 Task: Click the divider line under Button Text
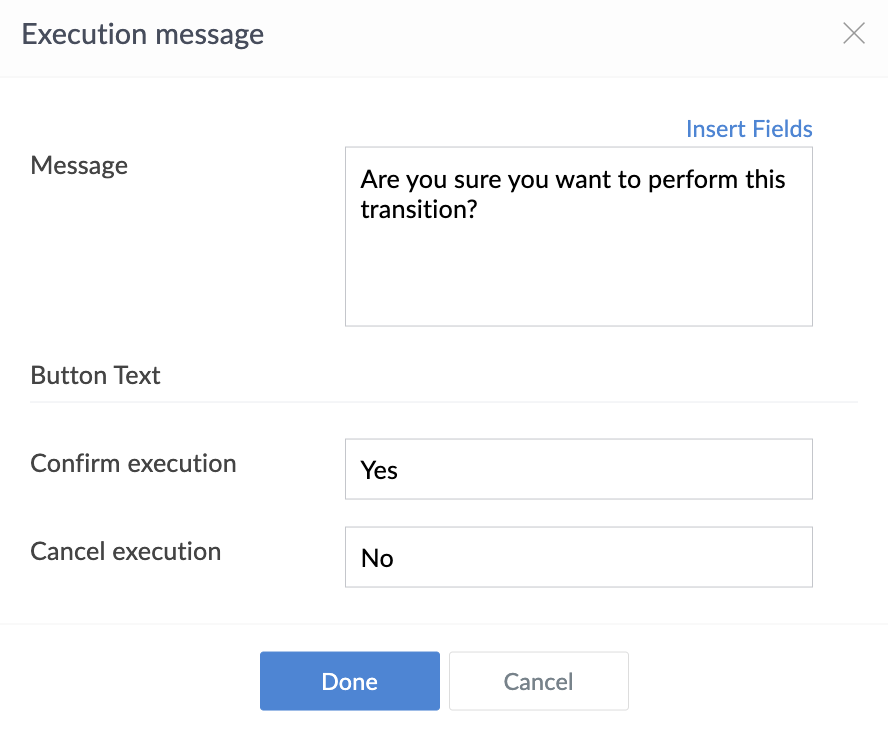click(444, 402)
